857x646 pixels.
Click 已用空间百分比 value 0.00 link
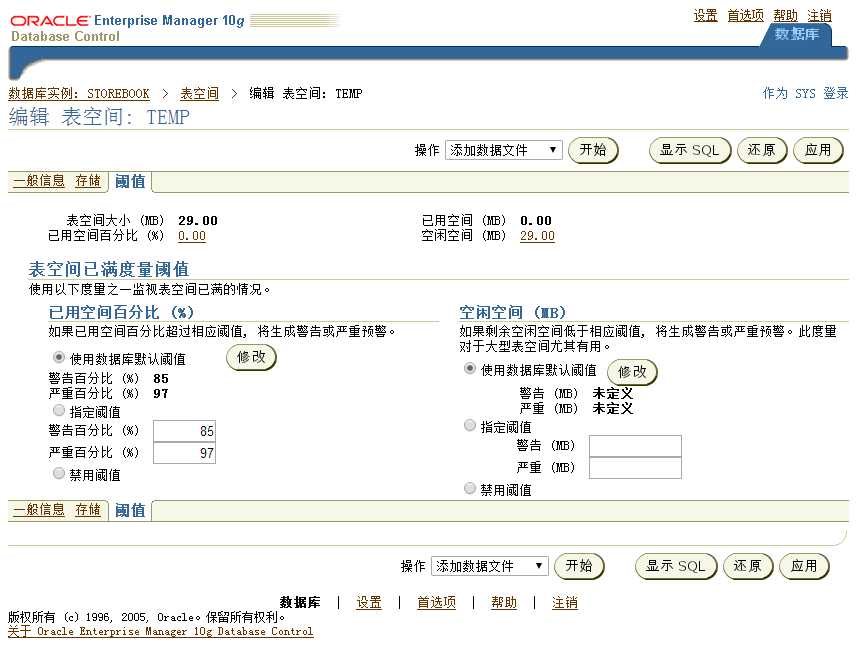pos(192,236)
